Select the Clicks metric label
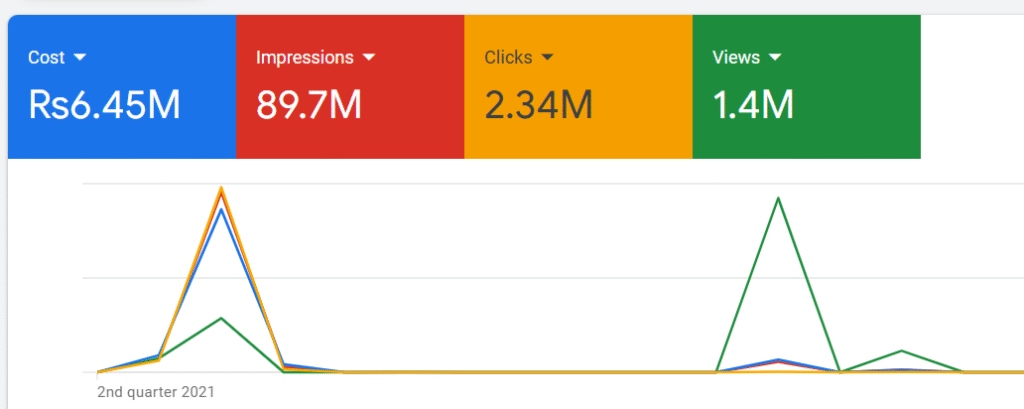This screenshot has height=409, width=1024. pos(508,57)
